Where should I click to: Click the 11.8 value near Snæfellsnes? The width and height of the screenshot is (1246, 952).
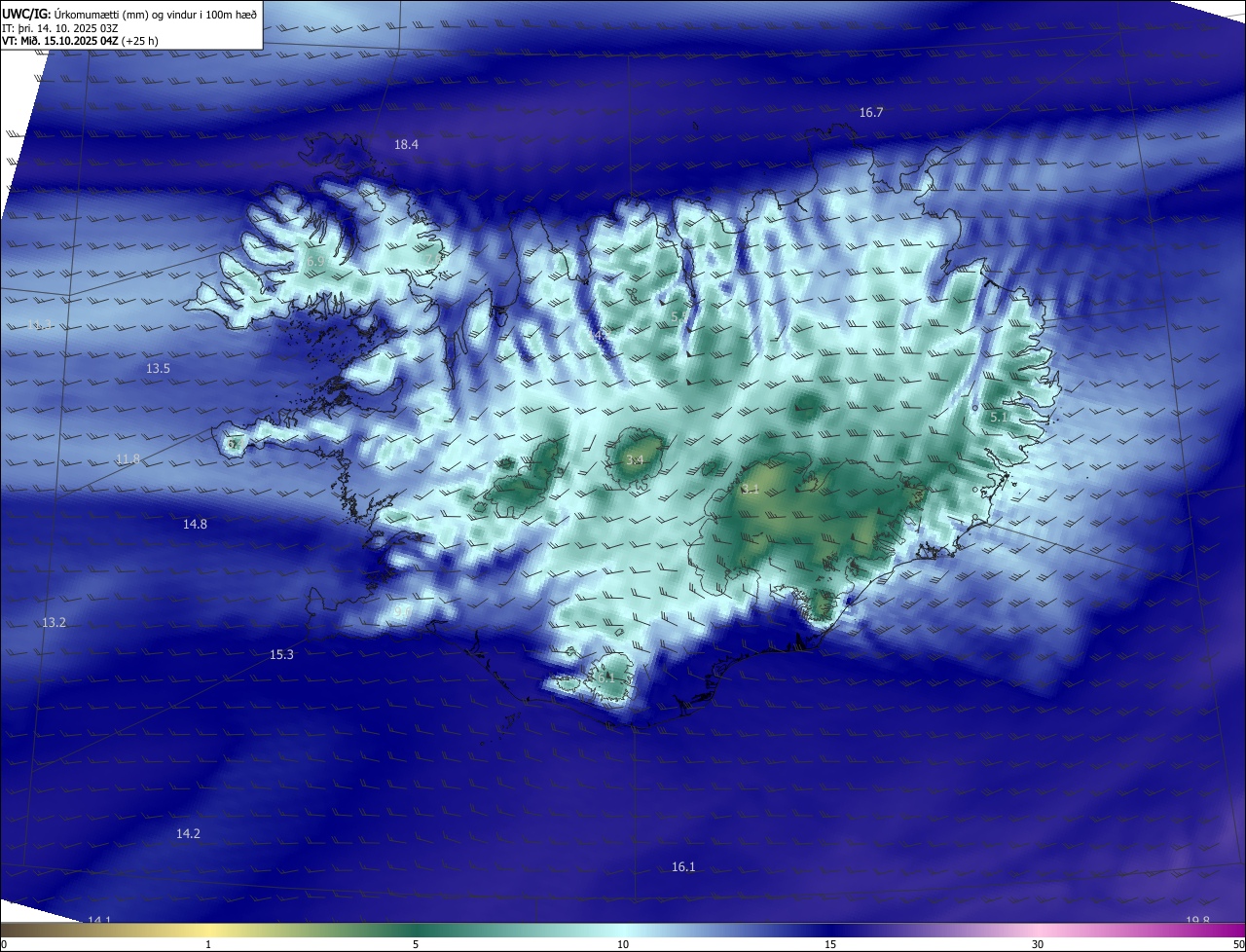tap(128, 459)
